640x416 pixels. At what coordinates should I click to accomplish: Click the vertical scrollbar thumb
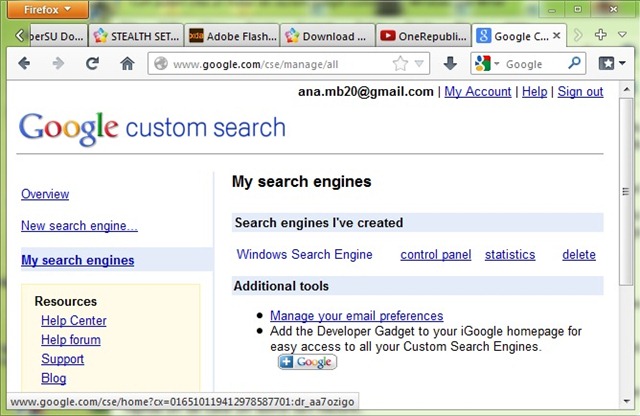626,191
